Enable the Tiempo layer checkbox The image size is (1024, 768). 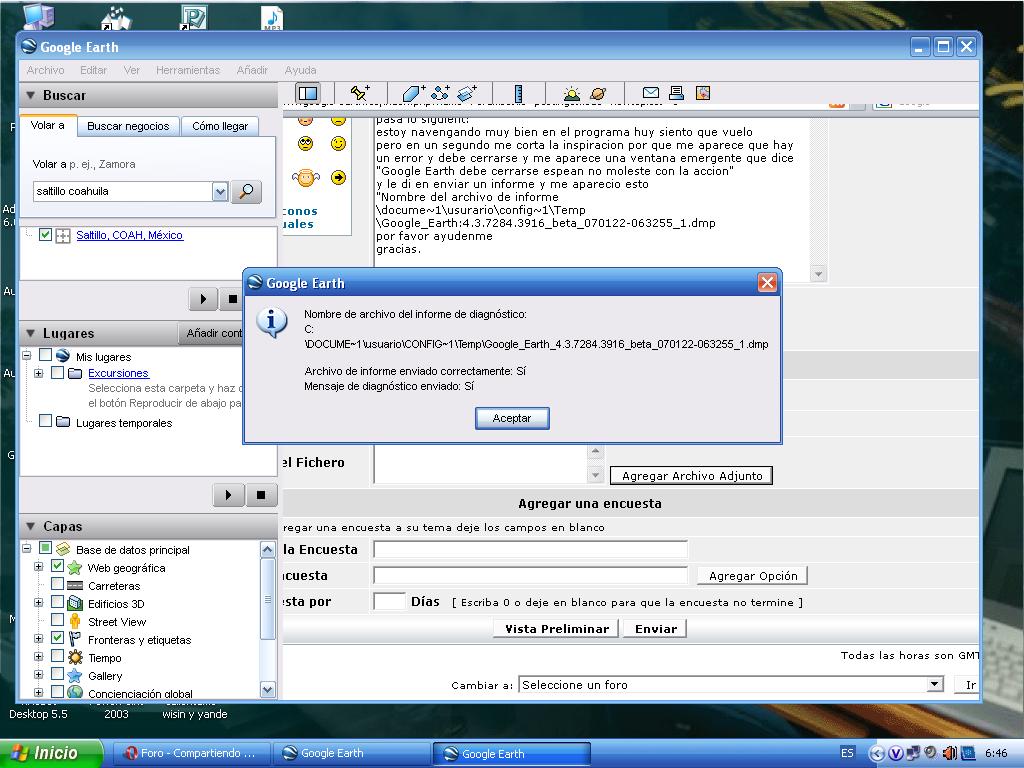tap(57, 655)
